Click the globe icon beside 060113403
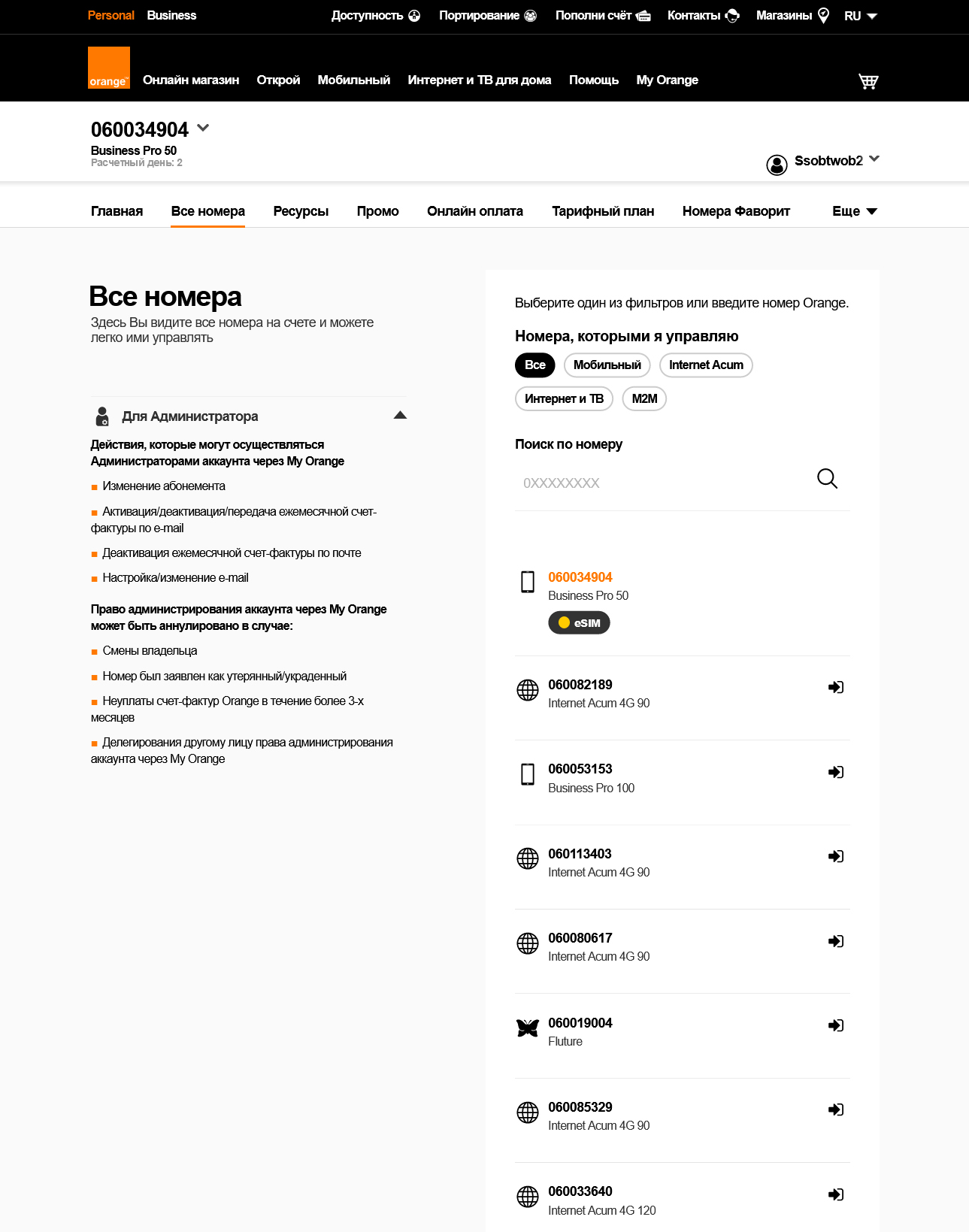 coord(528,858)
